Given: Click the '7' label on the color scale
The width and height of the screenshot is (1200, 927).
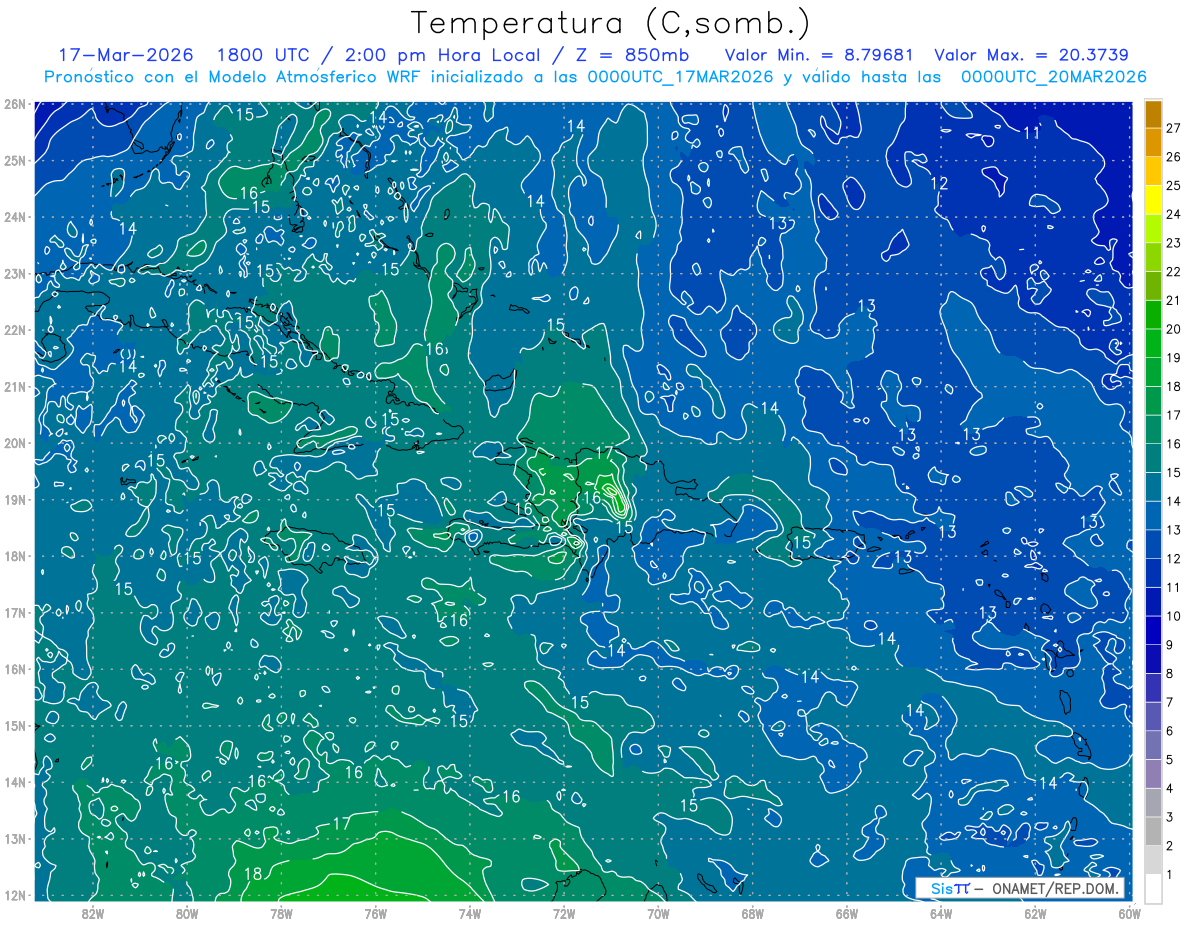Looking at the screenshot, I should pyautogui.click(x=1169, y=702).
